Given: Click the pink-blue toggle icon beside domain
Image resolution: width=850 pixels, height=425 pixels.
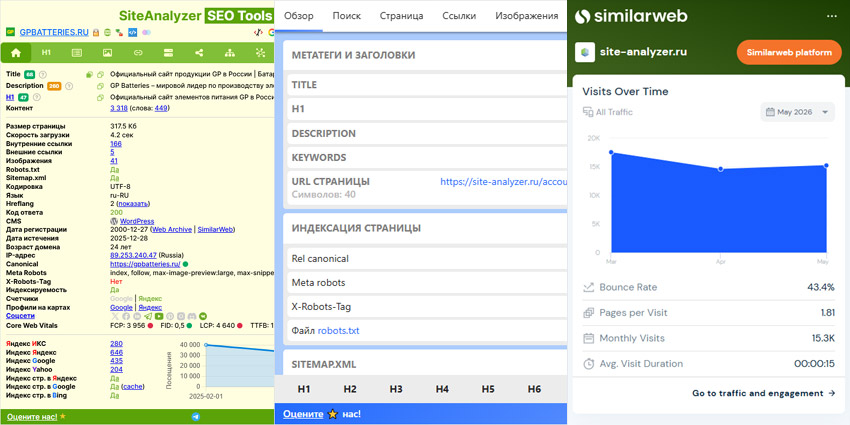Looking at the screenshot, I should (x=146, y=33).
